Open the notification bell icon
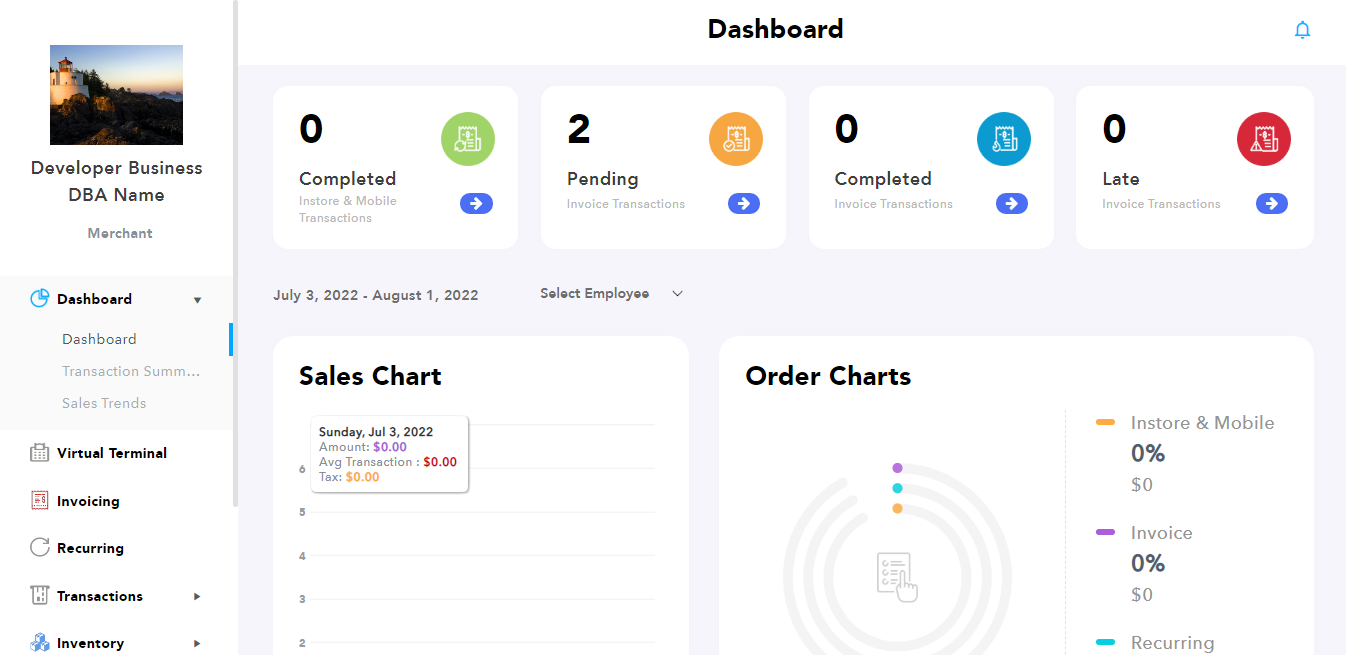The height and width of the screenshot is (655, 1346). tap(1302, 30)
